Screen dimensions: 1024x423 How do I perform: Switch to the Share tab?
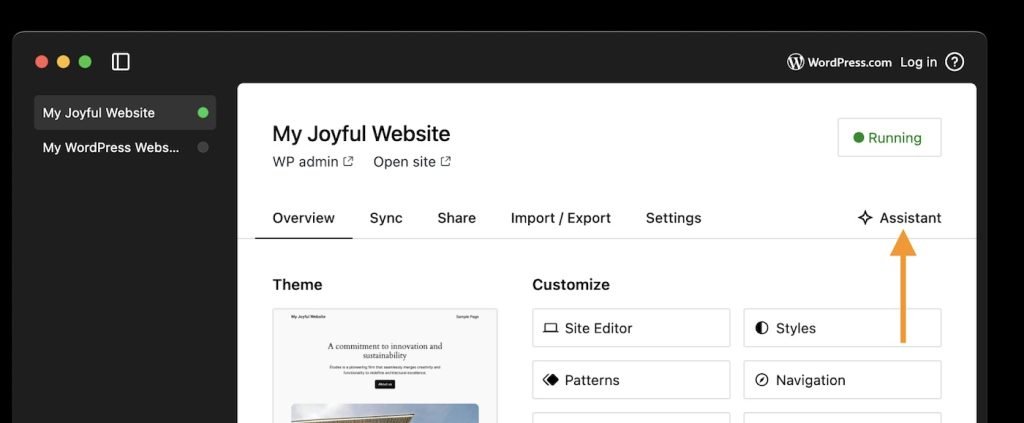456,218
